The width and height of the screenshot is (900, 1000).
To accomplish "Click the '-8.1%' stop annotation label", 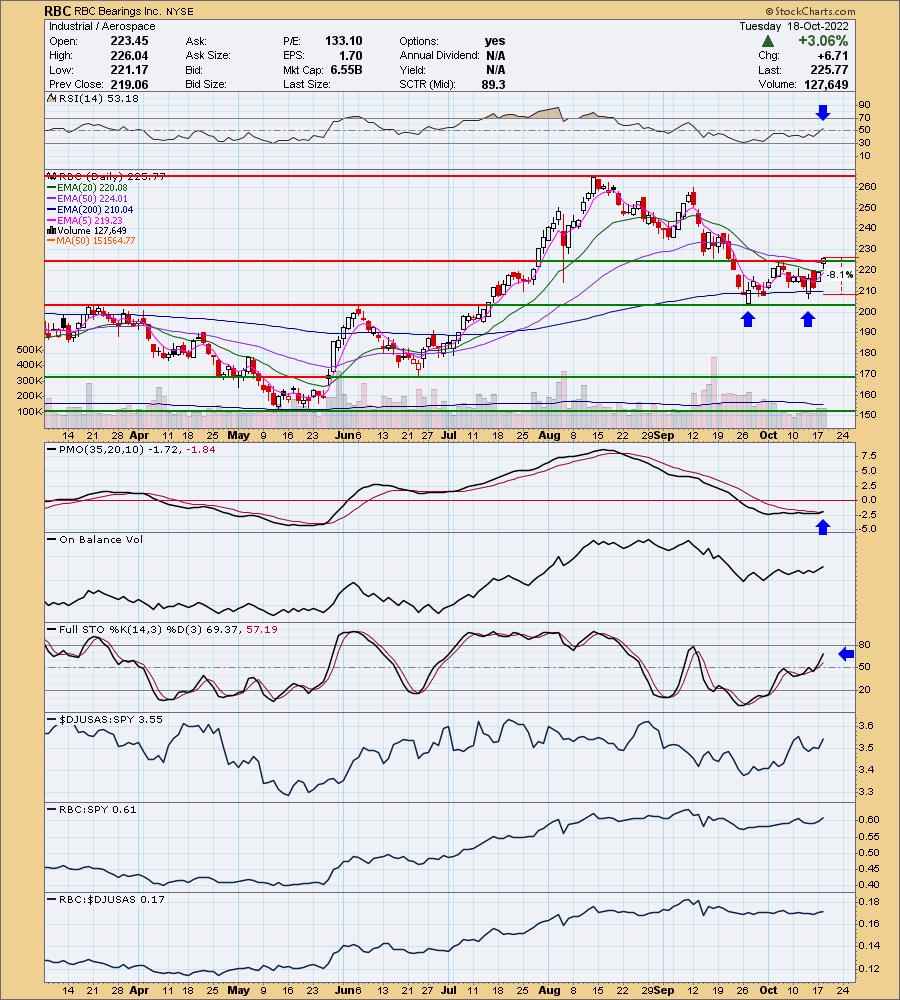I will tap(840, 275).
